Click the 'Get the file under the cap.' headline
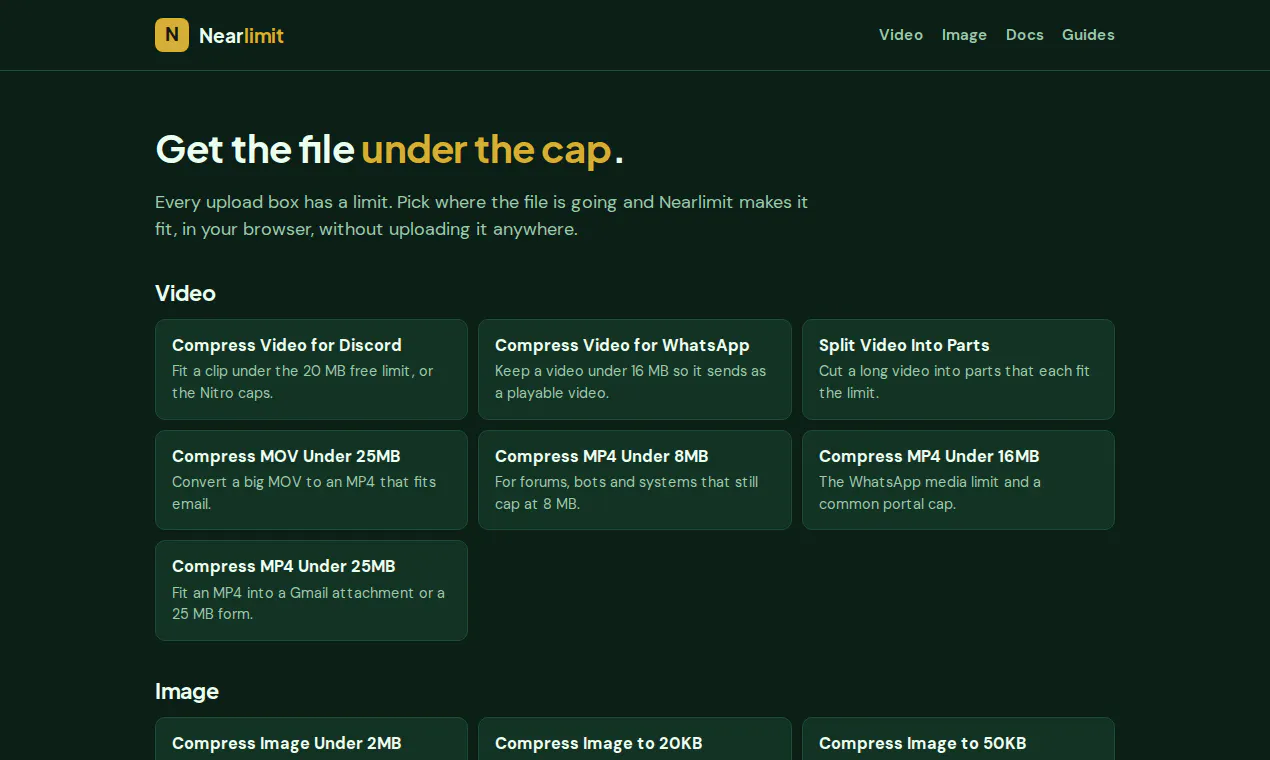This screenshot has width=1270, height=760. [389, 149]
